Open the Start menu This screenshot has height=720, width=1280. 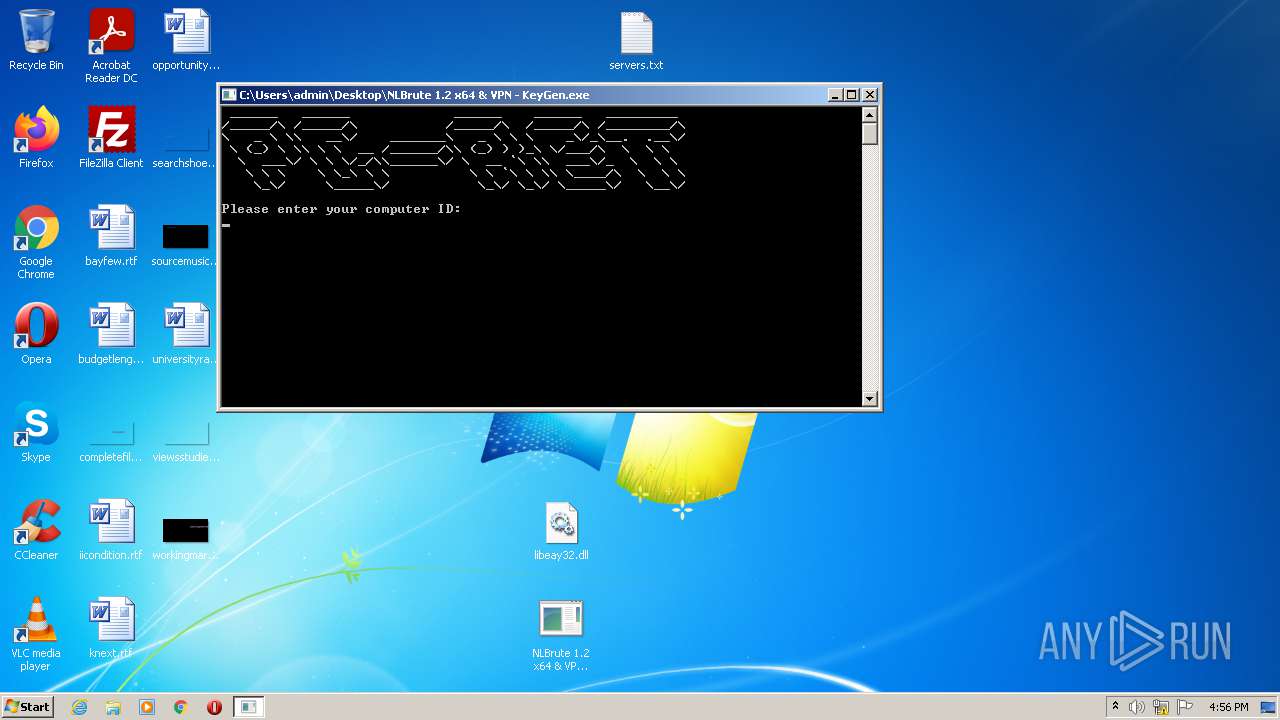click(x=27, y=706)
